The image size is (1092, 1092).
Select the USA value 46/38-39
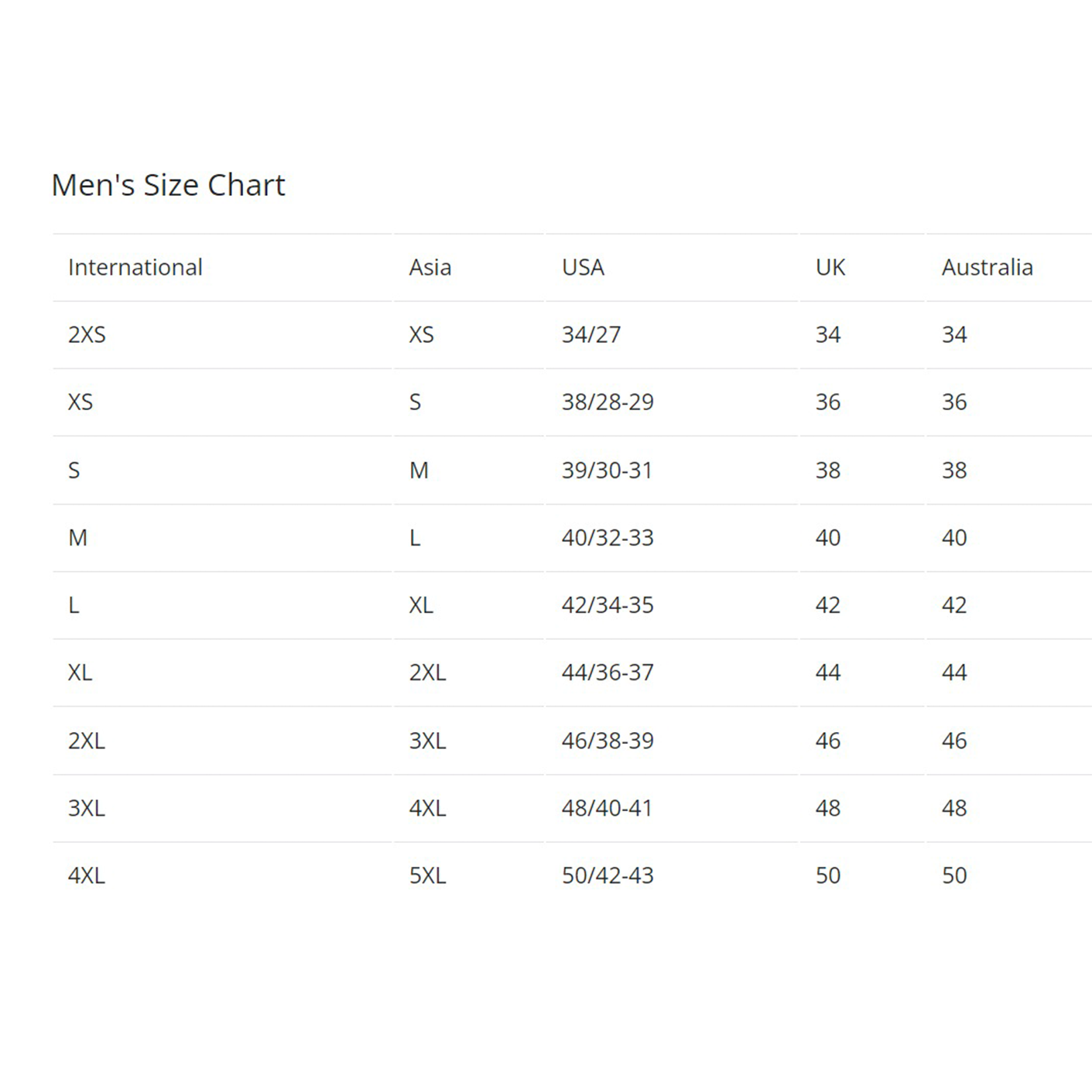[x=607, y=741]
